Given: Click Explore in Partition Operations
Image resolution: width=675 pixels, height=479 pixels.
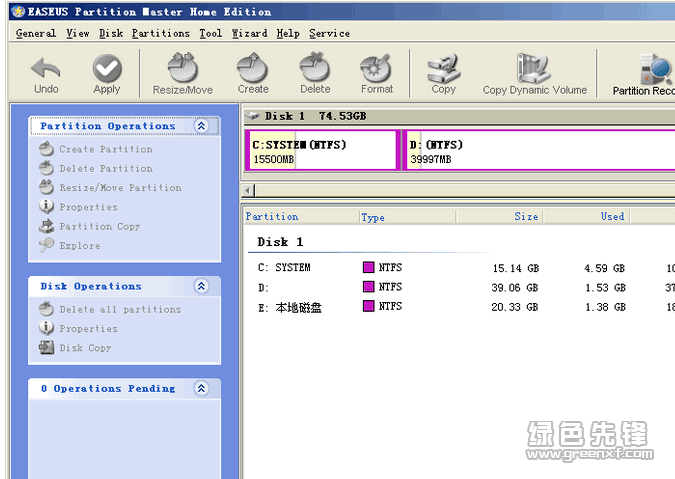Looking at the screenshot, I should coord(80,246).
